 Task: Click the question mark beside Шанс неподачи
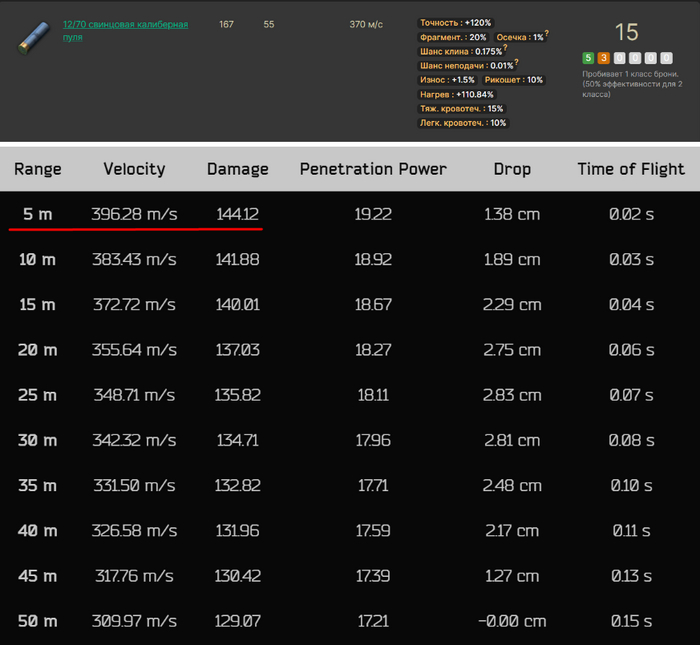[516, 63]
